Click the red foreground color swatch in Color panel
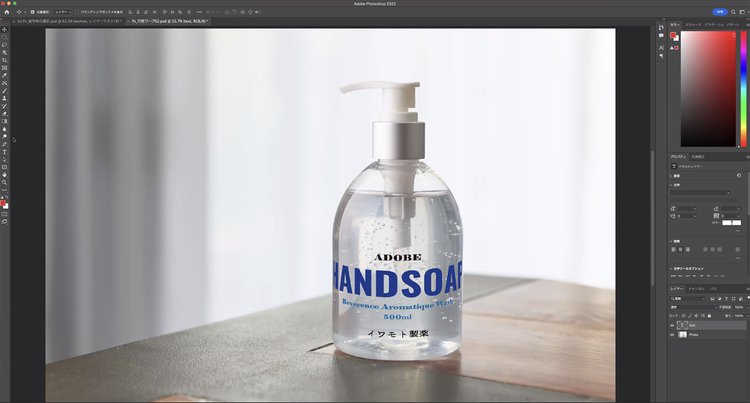750x403 pixels. pyautogui.click(x=673, y=35)
